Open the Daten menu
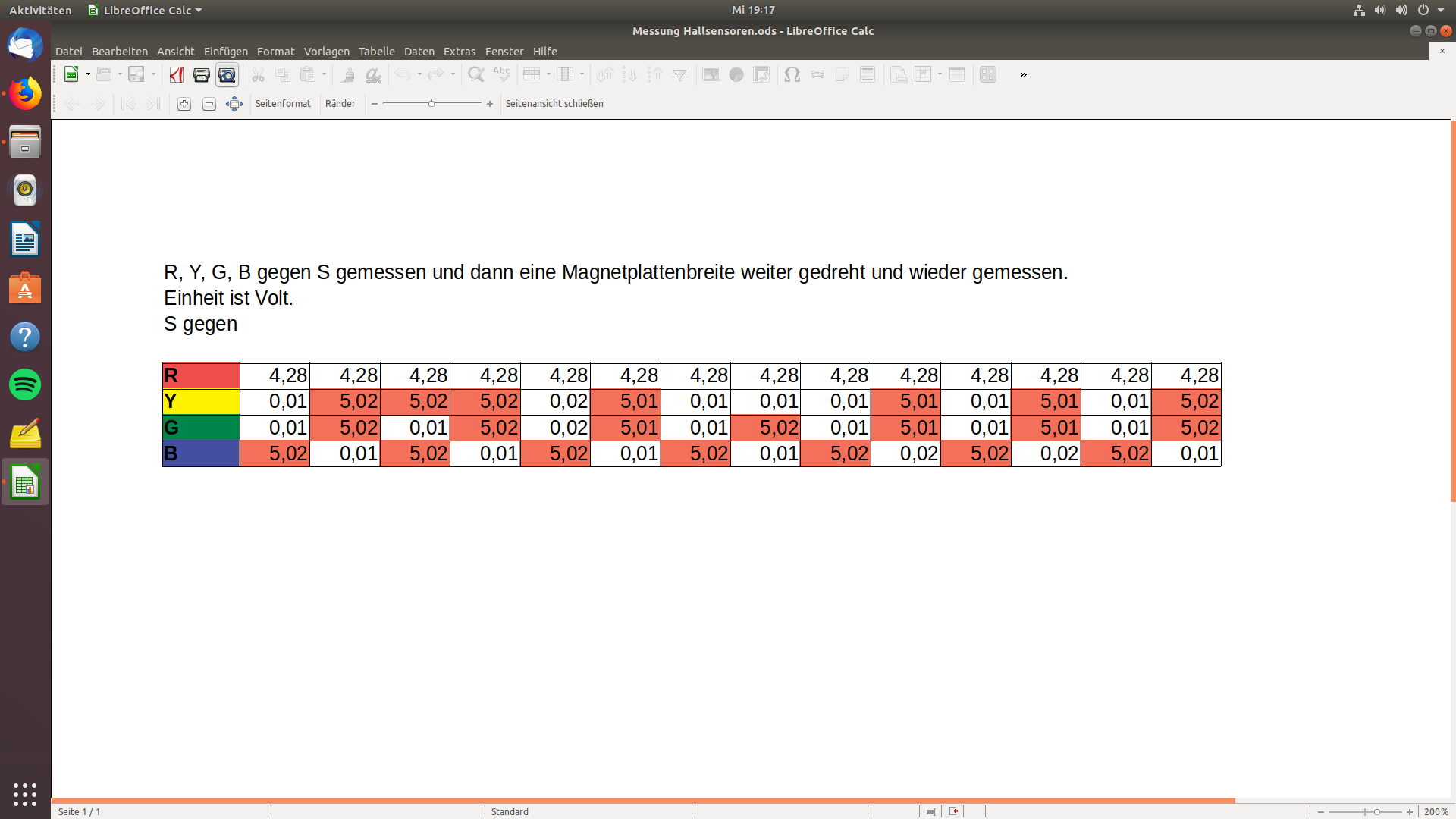The height and width of the screenshot is (819, 1456). pyautogui.click(x=419, y=52)
